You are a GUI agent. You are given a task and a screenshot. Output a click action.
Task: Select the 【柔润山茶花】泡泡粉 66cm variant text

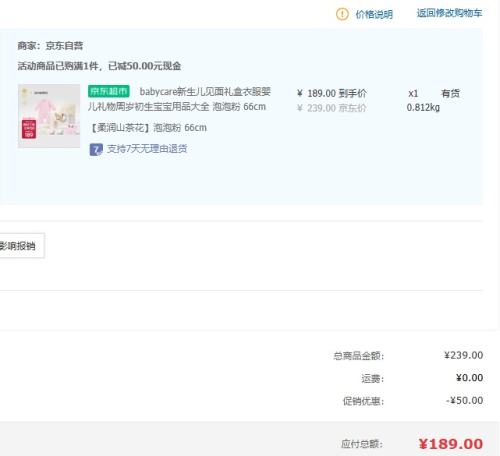[x=148, y=128]
